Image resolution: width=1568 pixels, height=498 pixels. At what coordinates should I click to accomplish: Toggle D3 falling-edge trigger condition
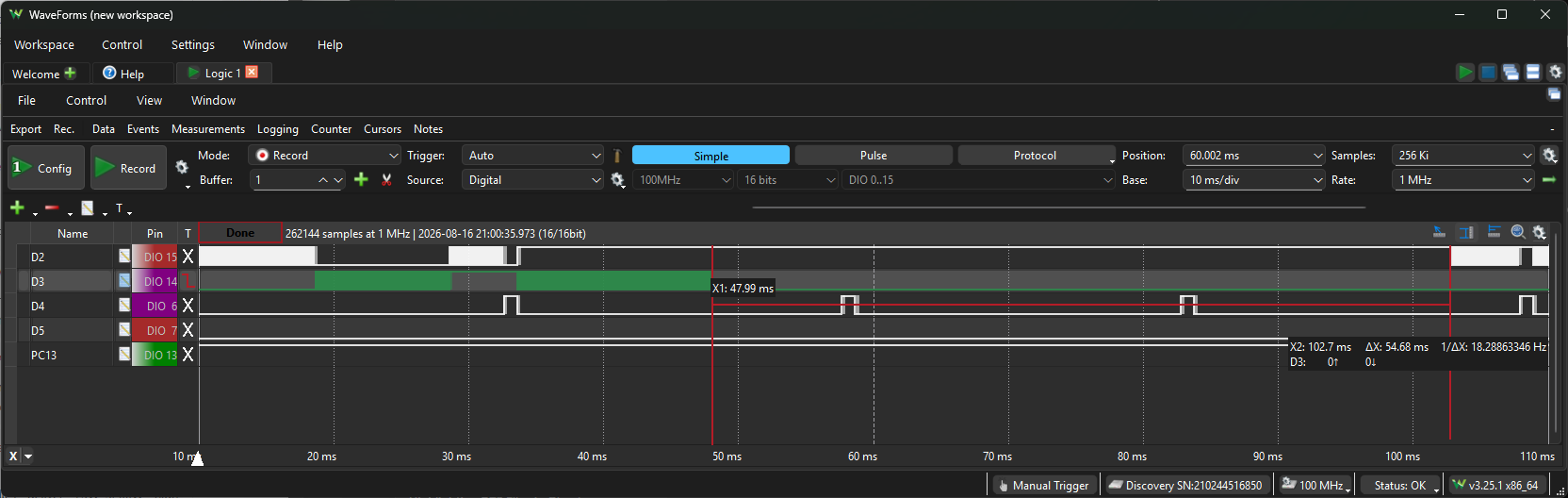point(188,280)
